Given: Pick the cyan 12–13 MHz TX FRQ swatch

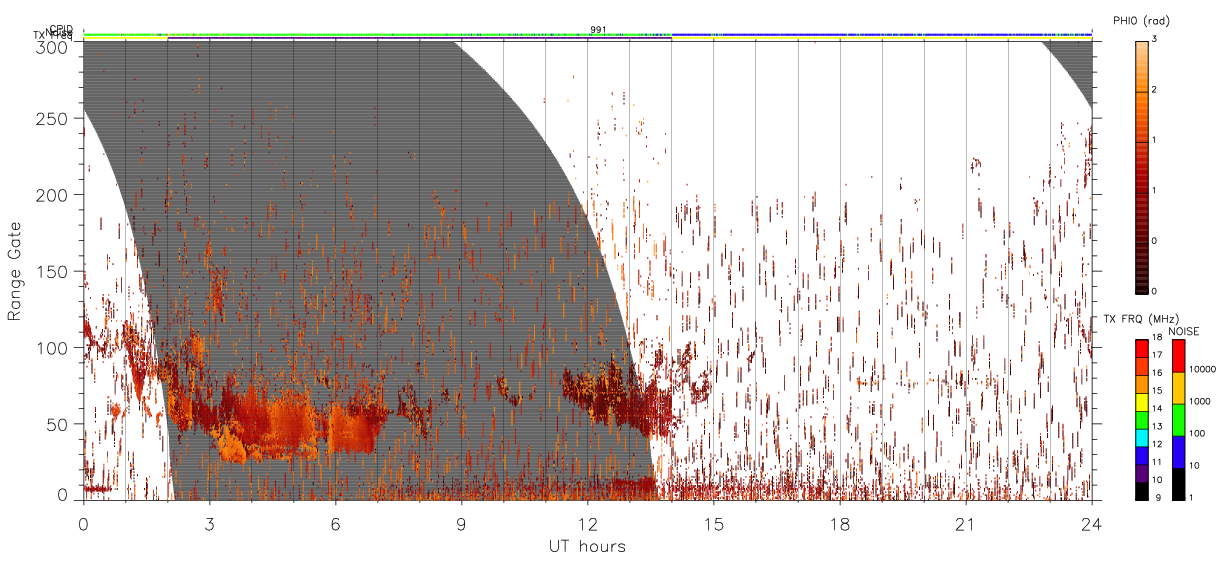Looking at the screenshot, I should tap(1141, 438).
